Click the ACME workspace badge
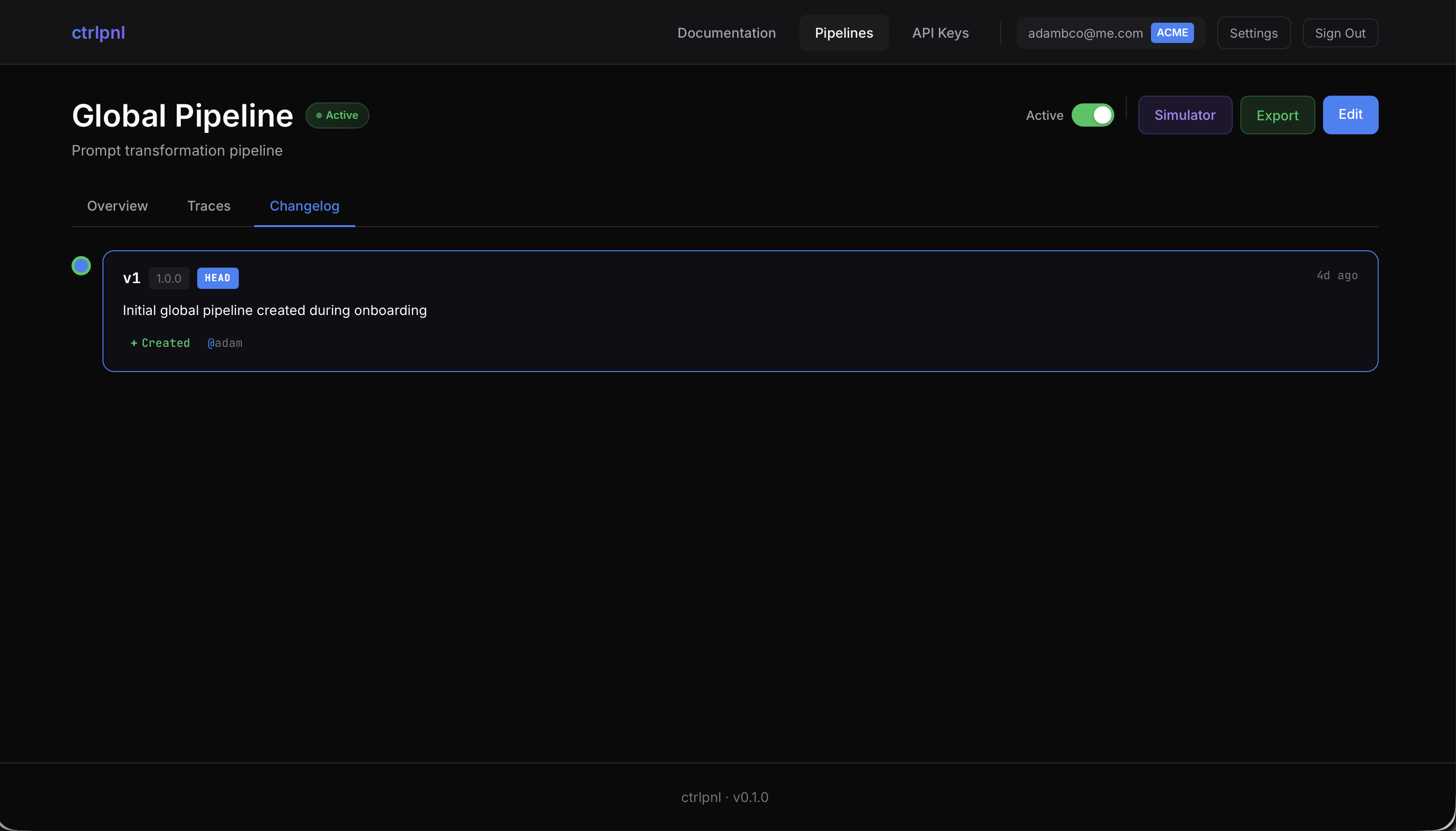 [1172, 32]
